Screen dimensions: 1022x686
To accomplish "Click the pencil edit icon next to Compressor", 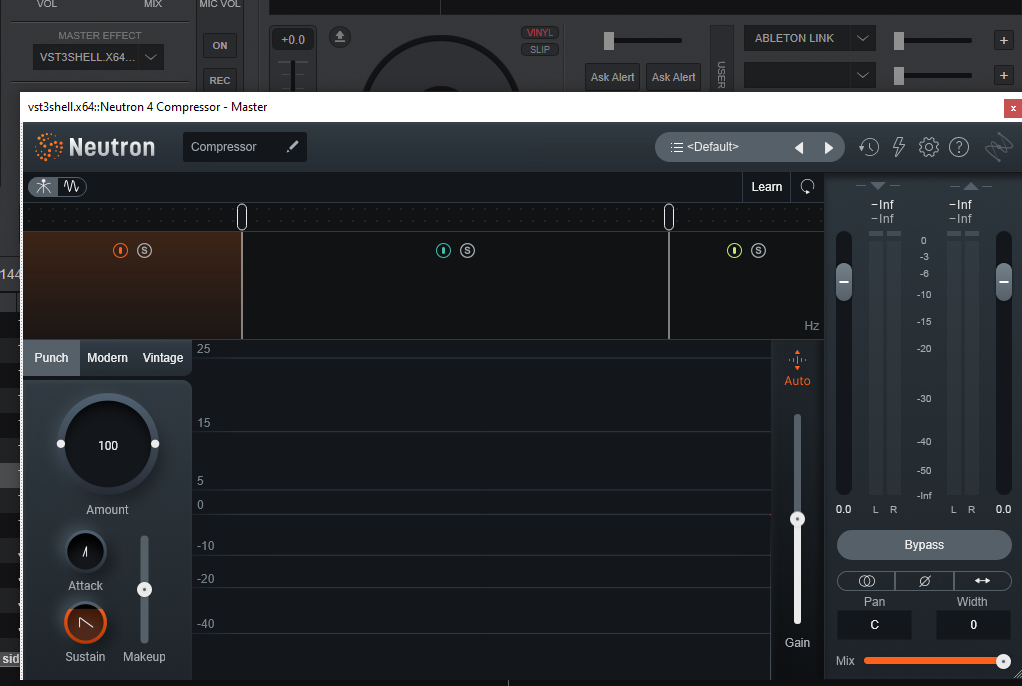I will 292,147.
